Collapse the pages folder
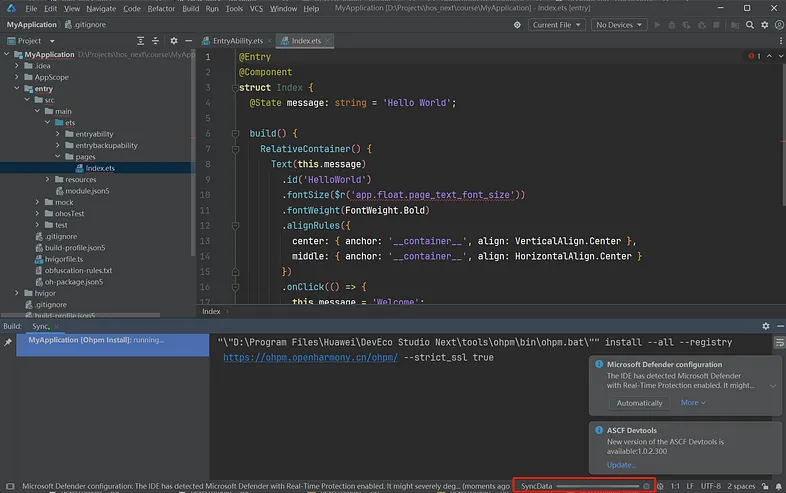Viewport: 786px width, 493px height. 58,156
